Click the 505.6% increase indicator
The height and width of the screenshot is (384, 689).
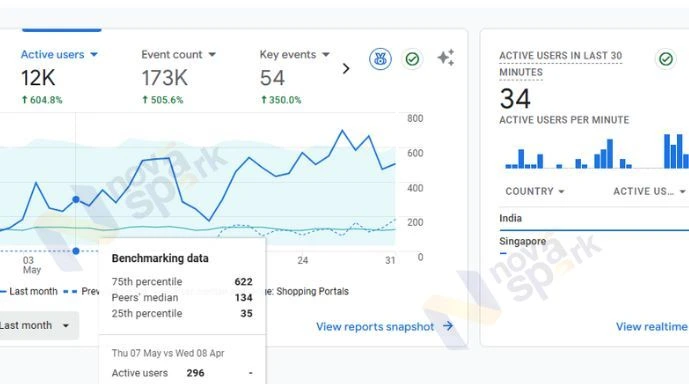coord(163,100)
